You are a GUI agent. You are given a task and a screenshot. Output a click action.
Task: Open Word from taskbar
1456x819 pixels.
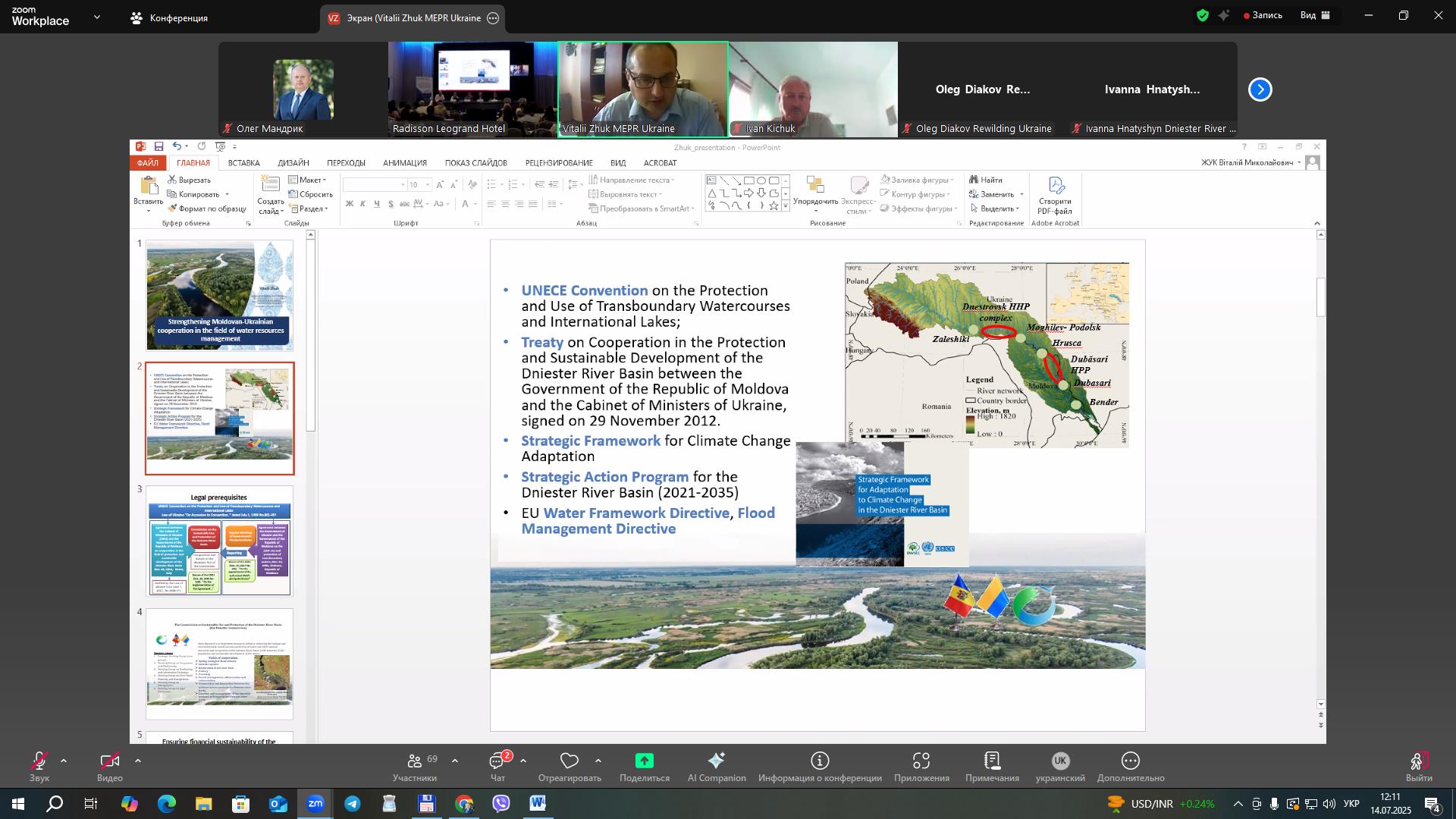(x=538, y=804)
